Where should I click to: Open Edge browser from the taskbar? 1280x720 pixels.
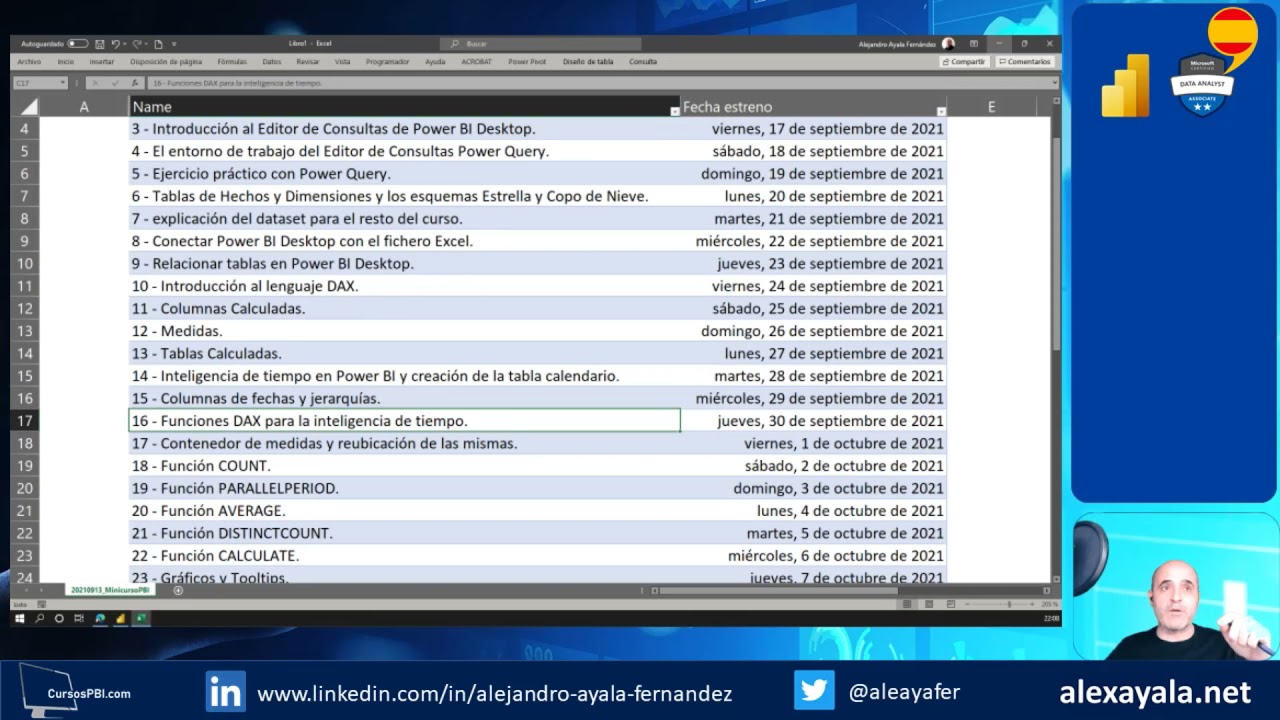[100, 619]
